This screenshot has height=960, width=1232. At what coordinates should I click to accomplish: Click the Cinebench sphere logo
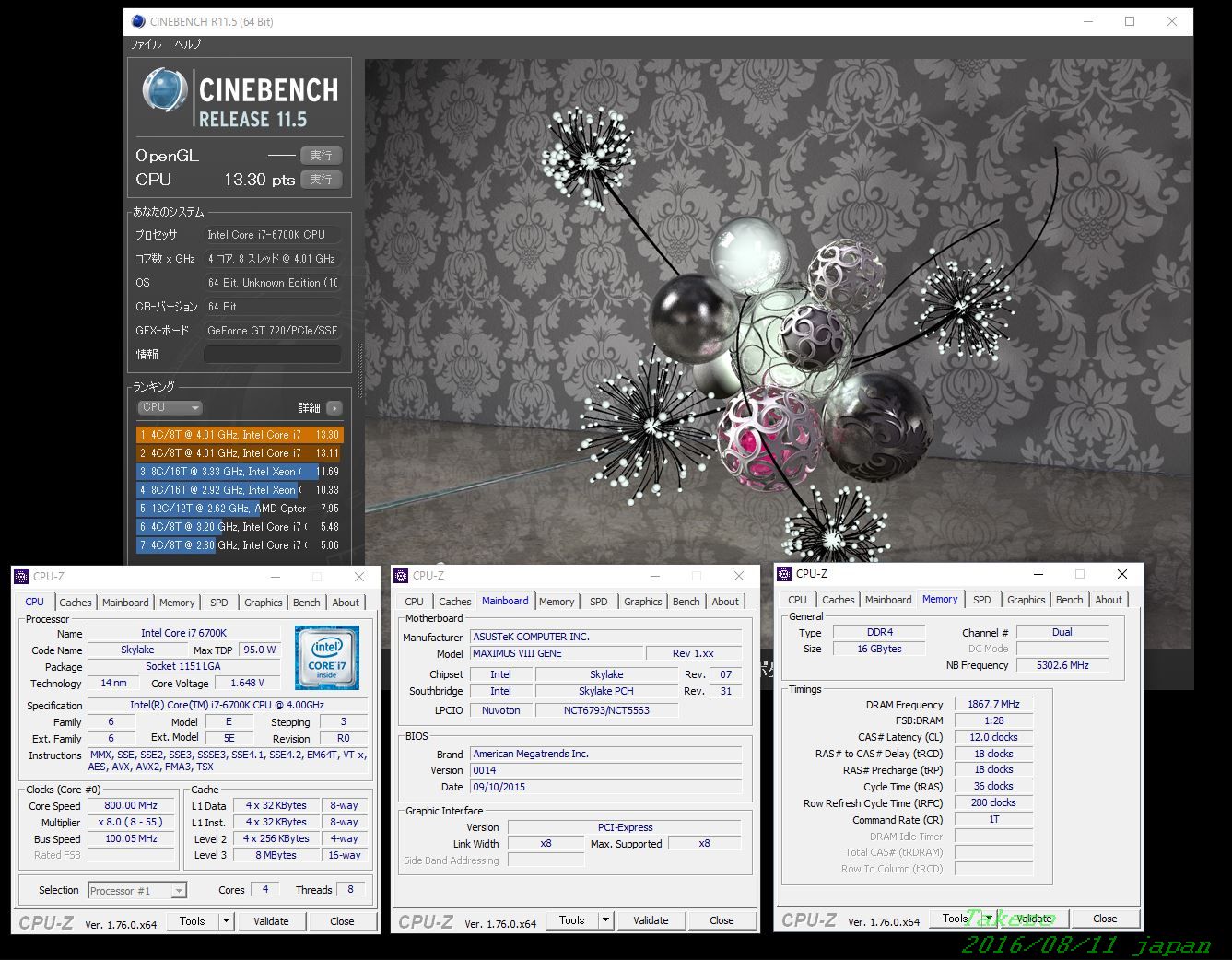click(x=165, y=91)
